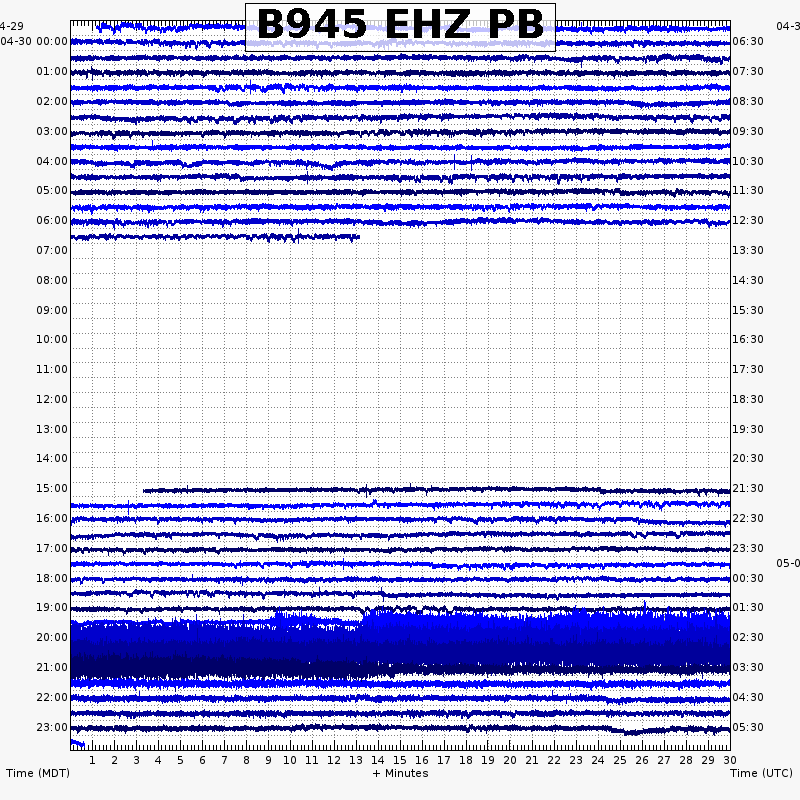Select the 04:00 MDT row label
This screenshot has height=800, width=800.
tap(52, 162)
